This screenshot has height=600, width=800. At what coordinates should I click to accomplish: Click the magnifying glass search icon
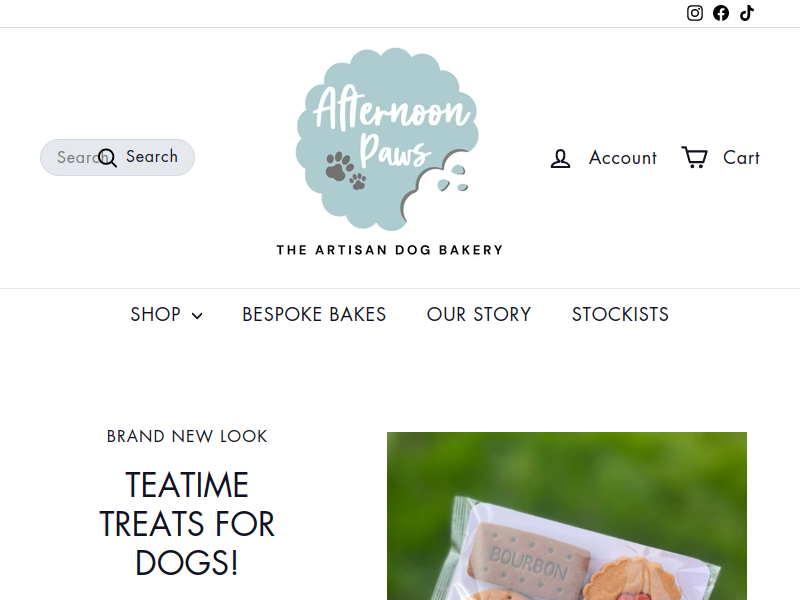(x=107, y=158)
